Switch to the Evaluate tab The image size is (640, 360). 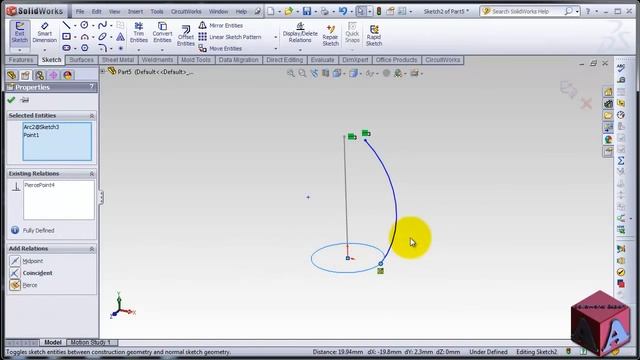pyautogui.click(x=322, y=60)
